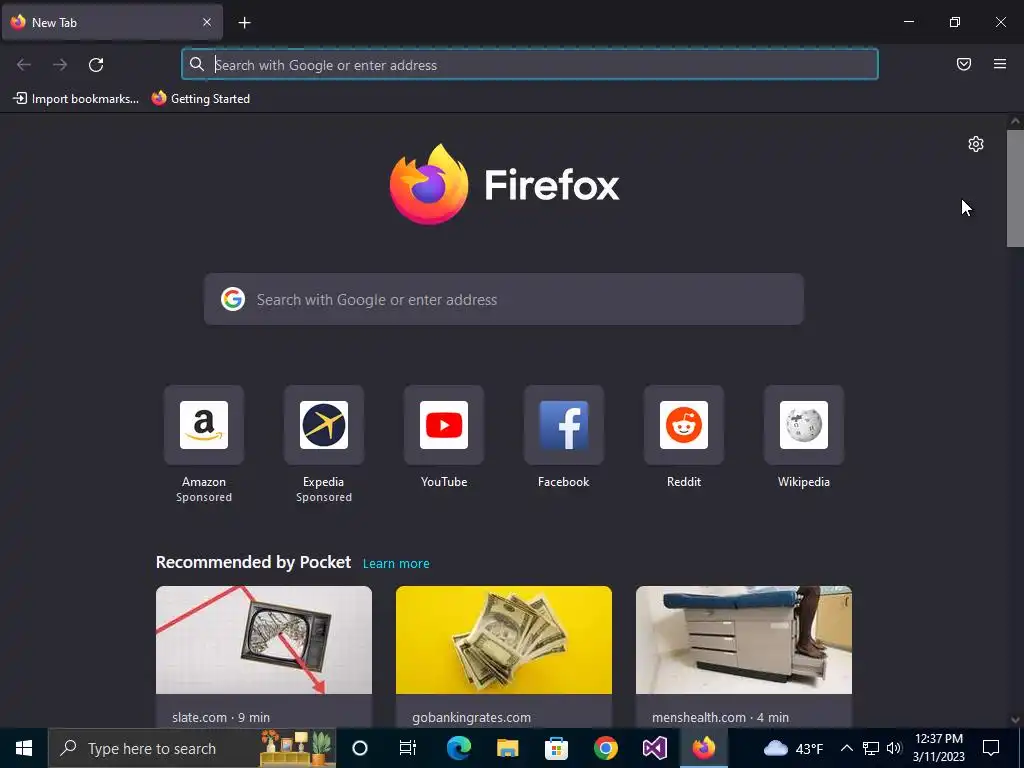The width and height of the screenshot is (1024, 768).
Task: Open Cortana circle icon in taskbar
Action: point(360,748)
